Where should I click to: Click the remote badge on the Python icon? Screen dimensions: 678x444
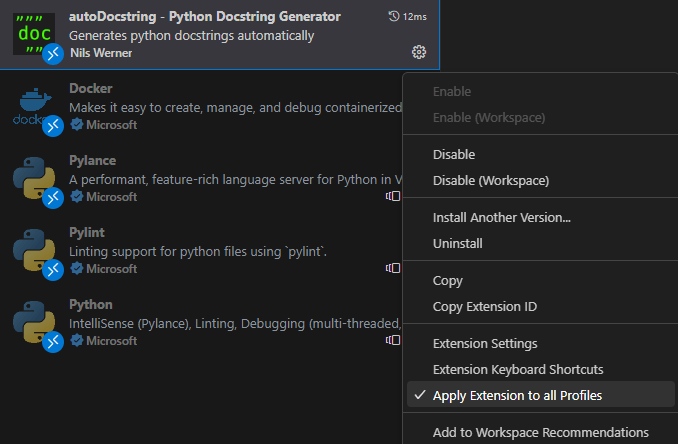[x=53, y=342]
